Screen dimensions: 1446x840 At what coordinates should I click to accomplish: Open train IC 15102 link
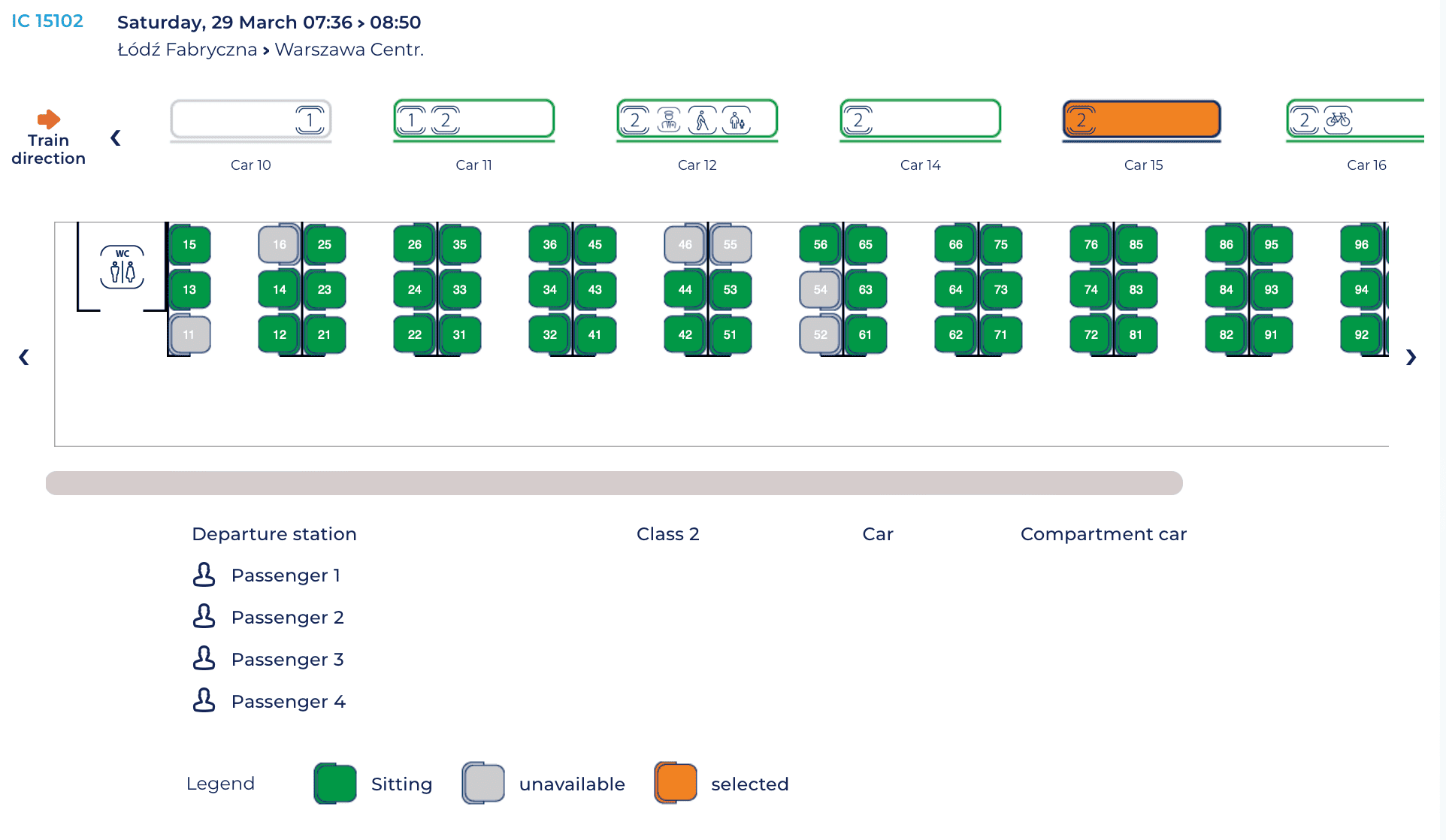pyautogui.click(x=47, y=21)
